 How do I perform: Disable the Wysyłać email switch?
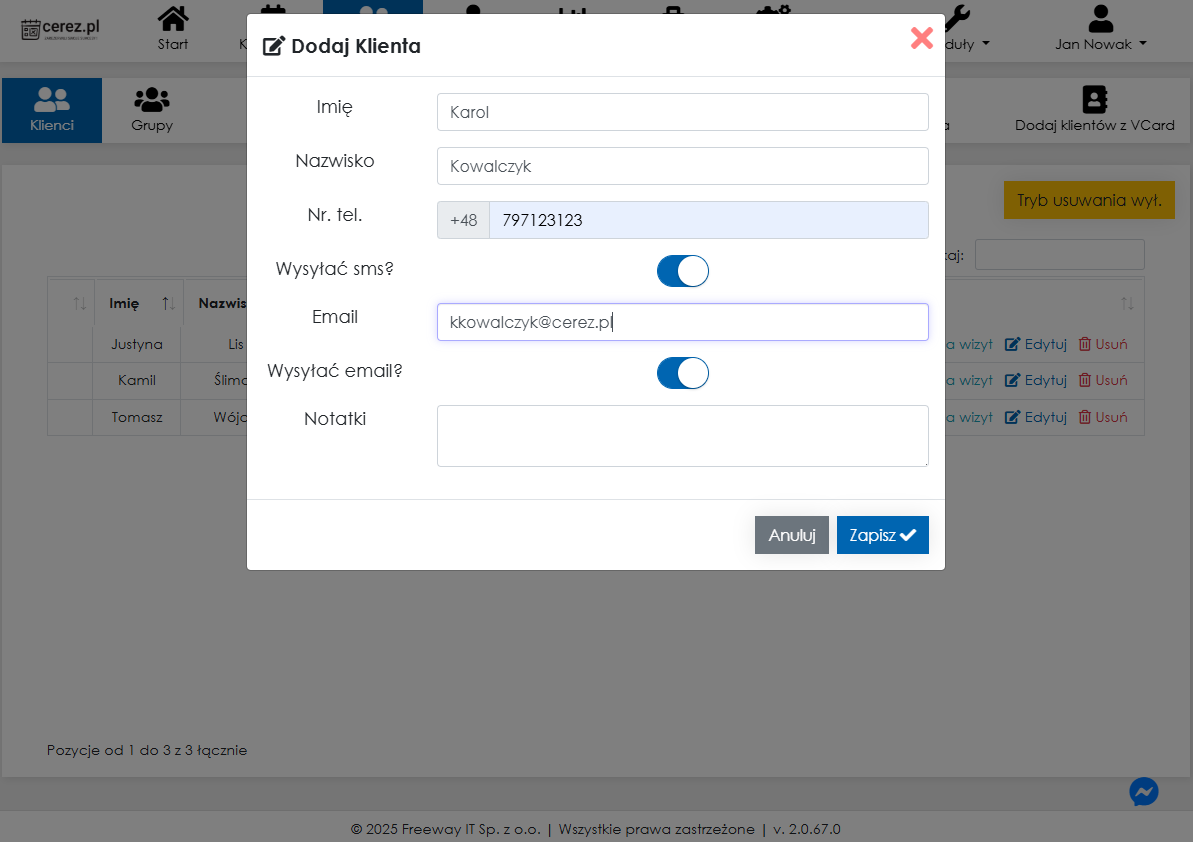(x=683, y=373)
